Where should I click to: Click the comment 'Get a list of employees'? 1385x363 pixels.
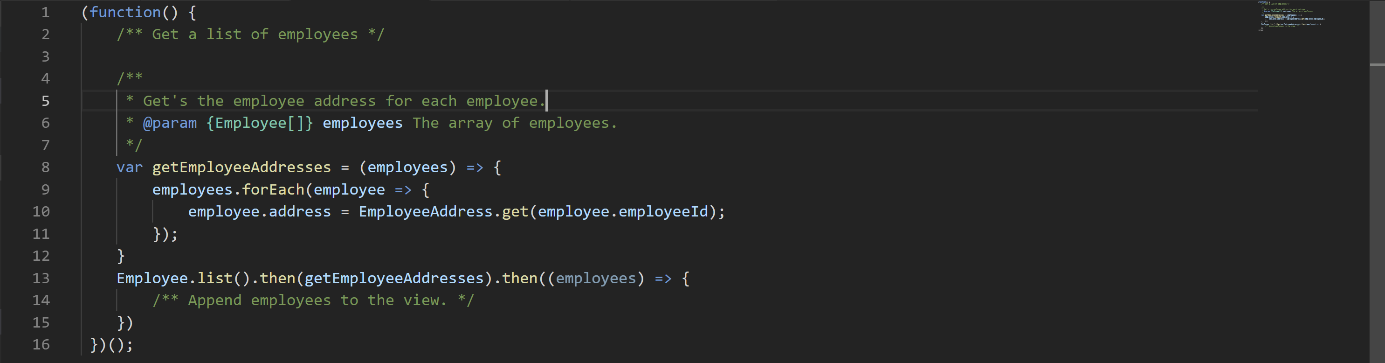click(254, 35)
